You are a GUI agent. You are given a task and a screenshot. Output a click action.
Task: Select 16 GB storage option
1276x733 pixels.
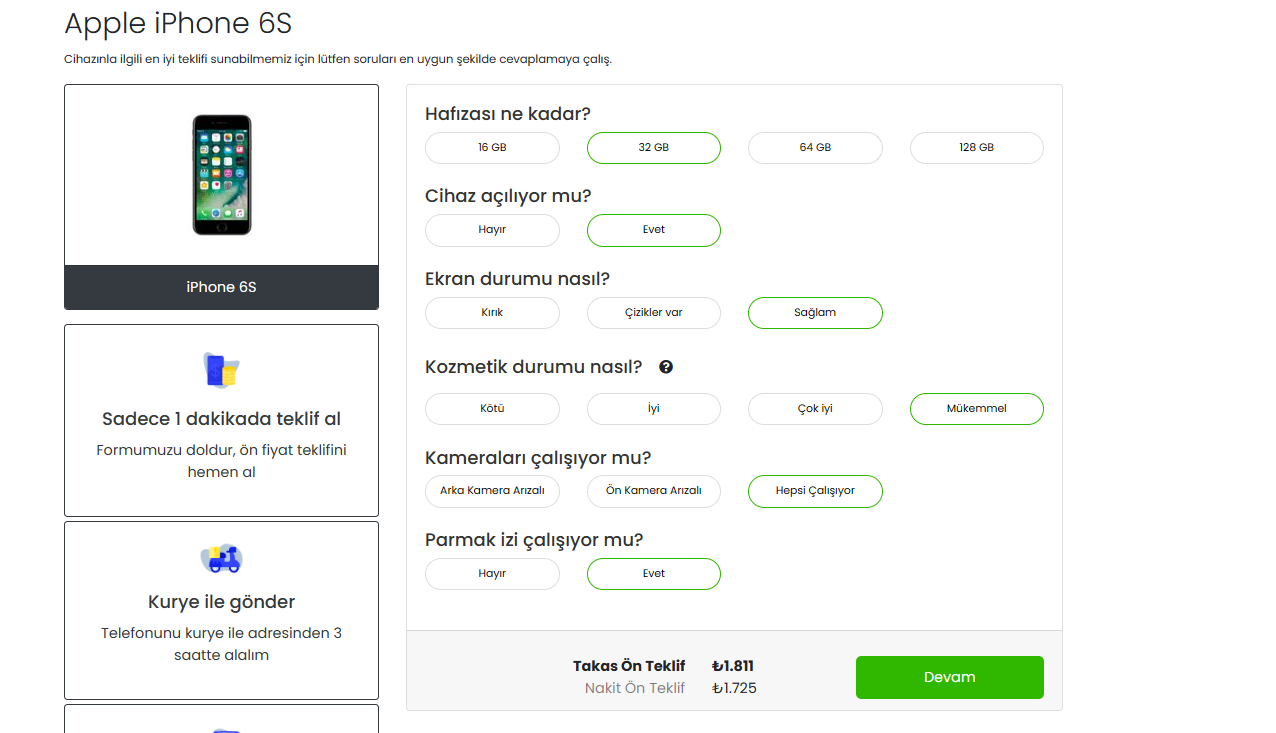[492, 148]
